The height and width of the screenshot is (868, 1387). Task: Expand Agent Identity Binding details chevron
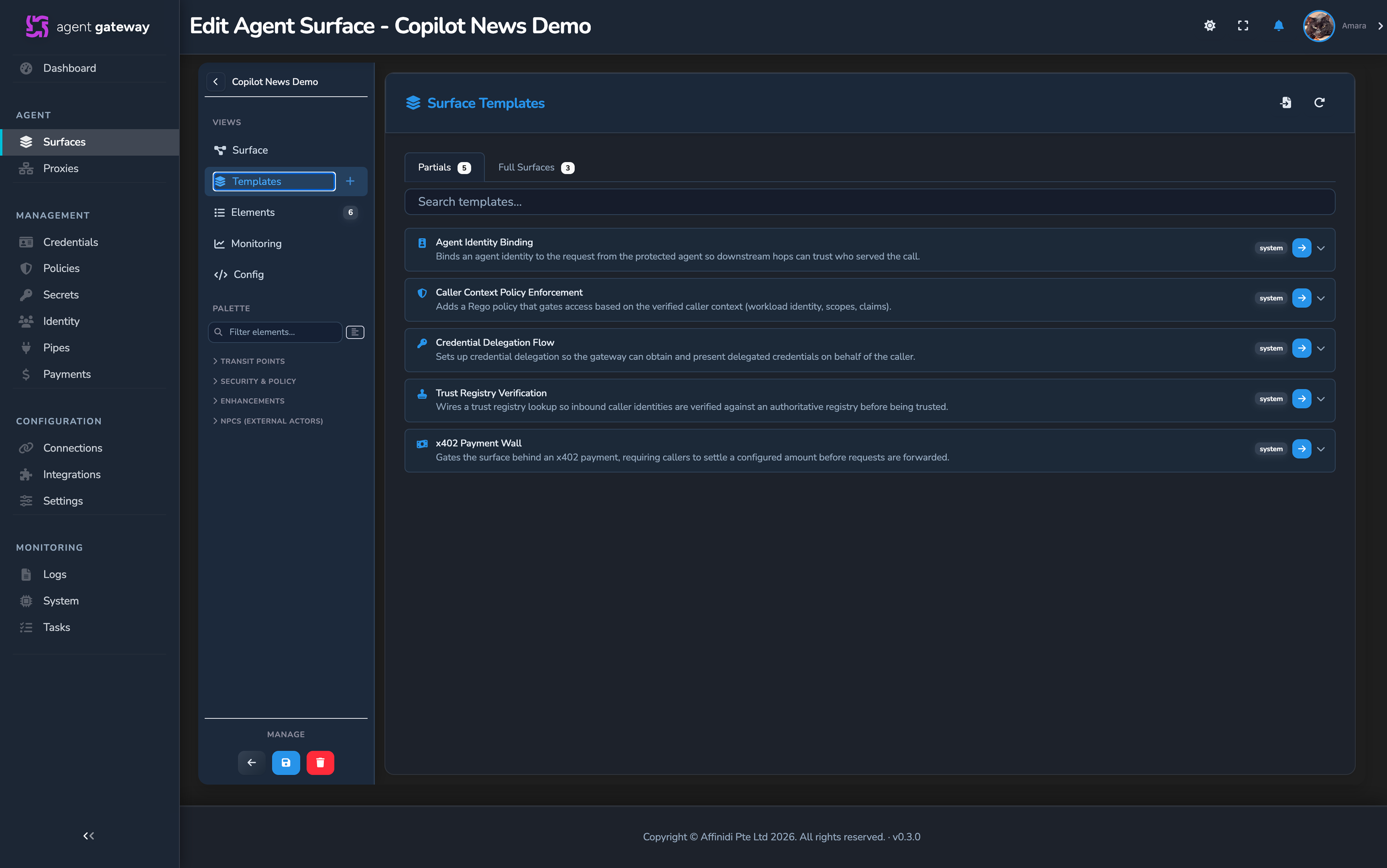1321,248
